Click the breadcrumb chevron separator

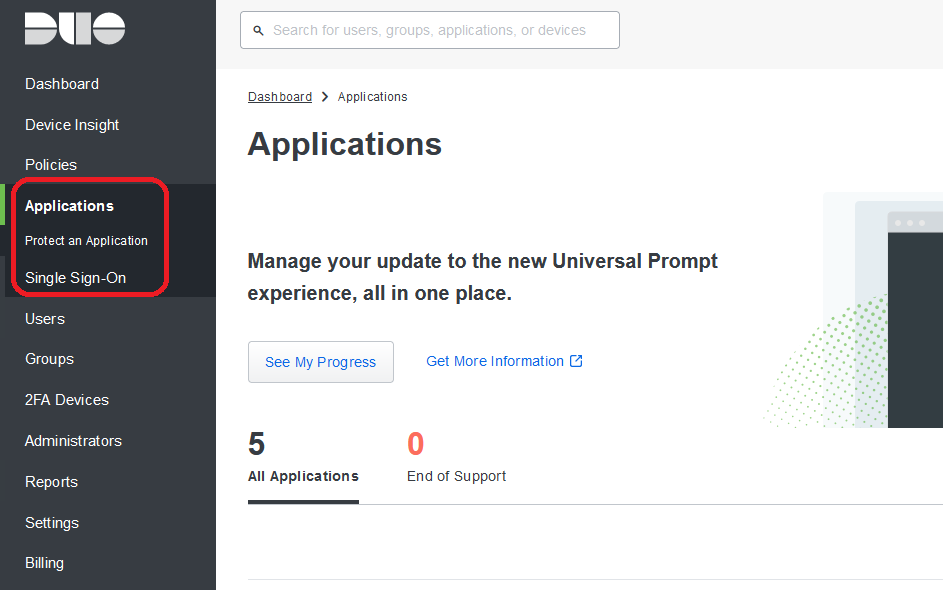(x=325, y=97)
